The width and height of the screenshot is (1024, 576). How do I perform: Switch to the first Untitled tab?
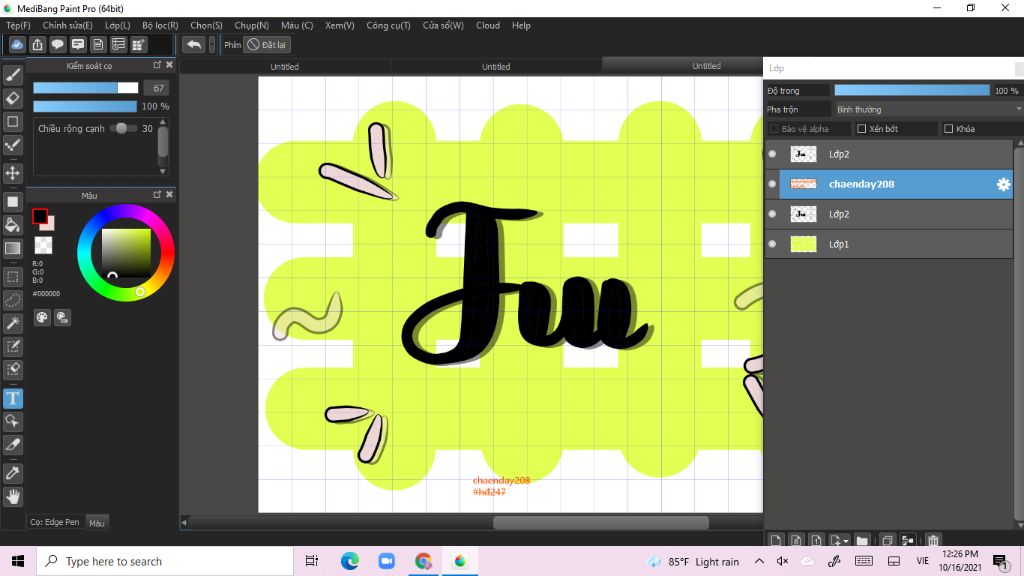(285, 66)
